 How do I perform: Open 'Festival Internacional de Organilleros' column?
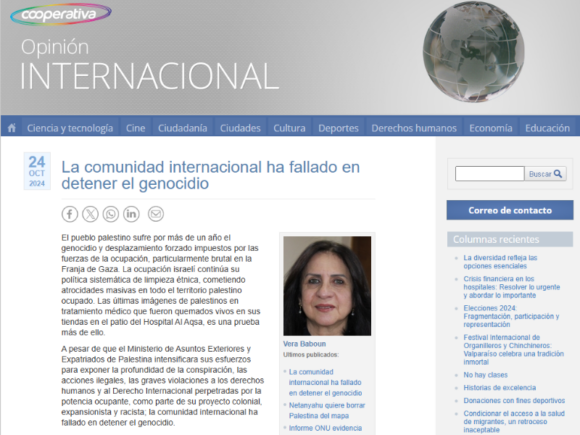513,350
